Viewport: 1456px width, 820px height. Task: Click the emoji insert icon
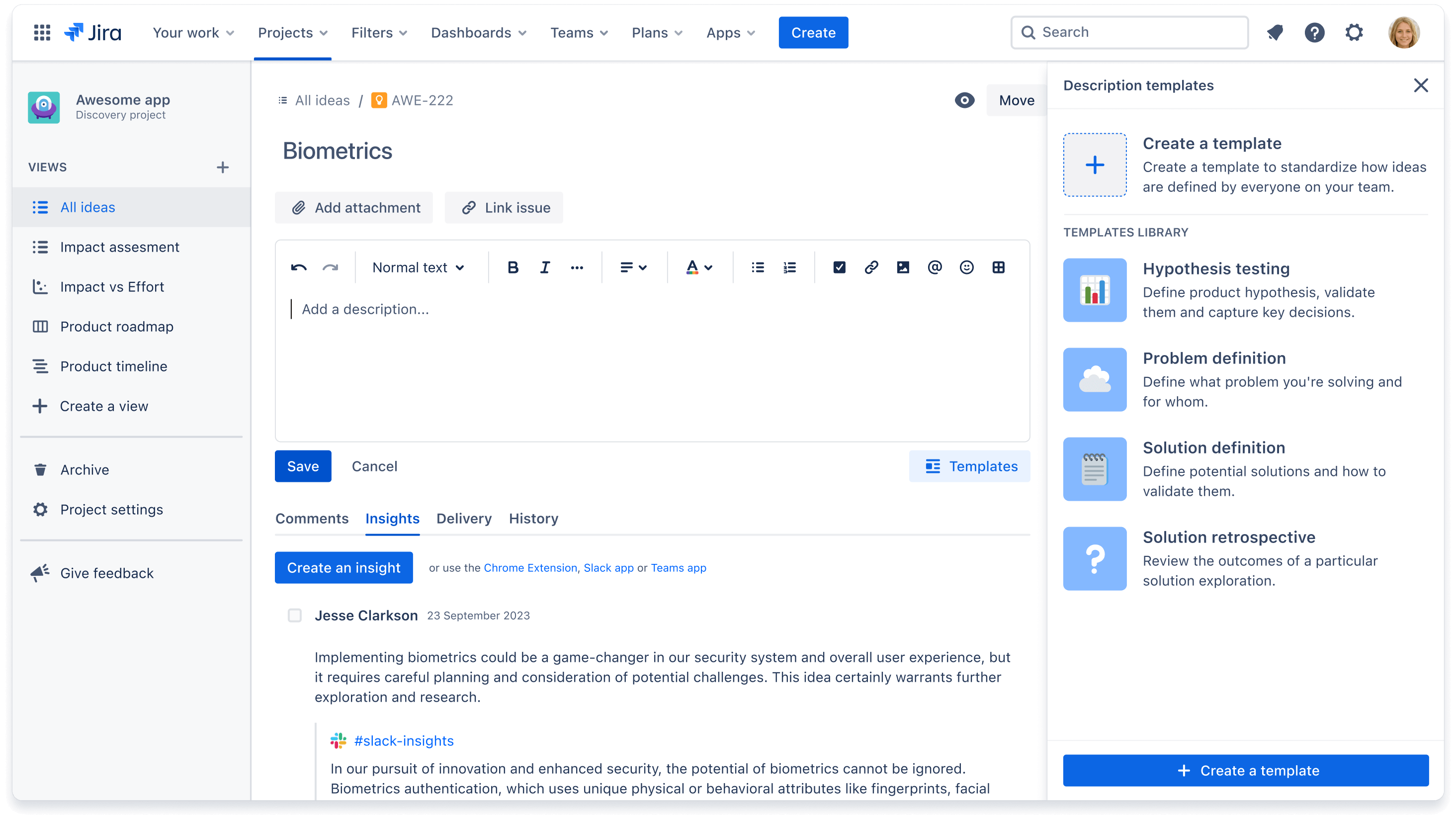[x=965, y=267]
